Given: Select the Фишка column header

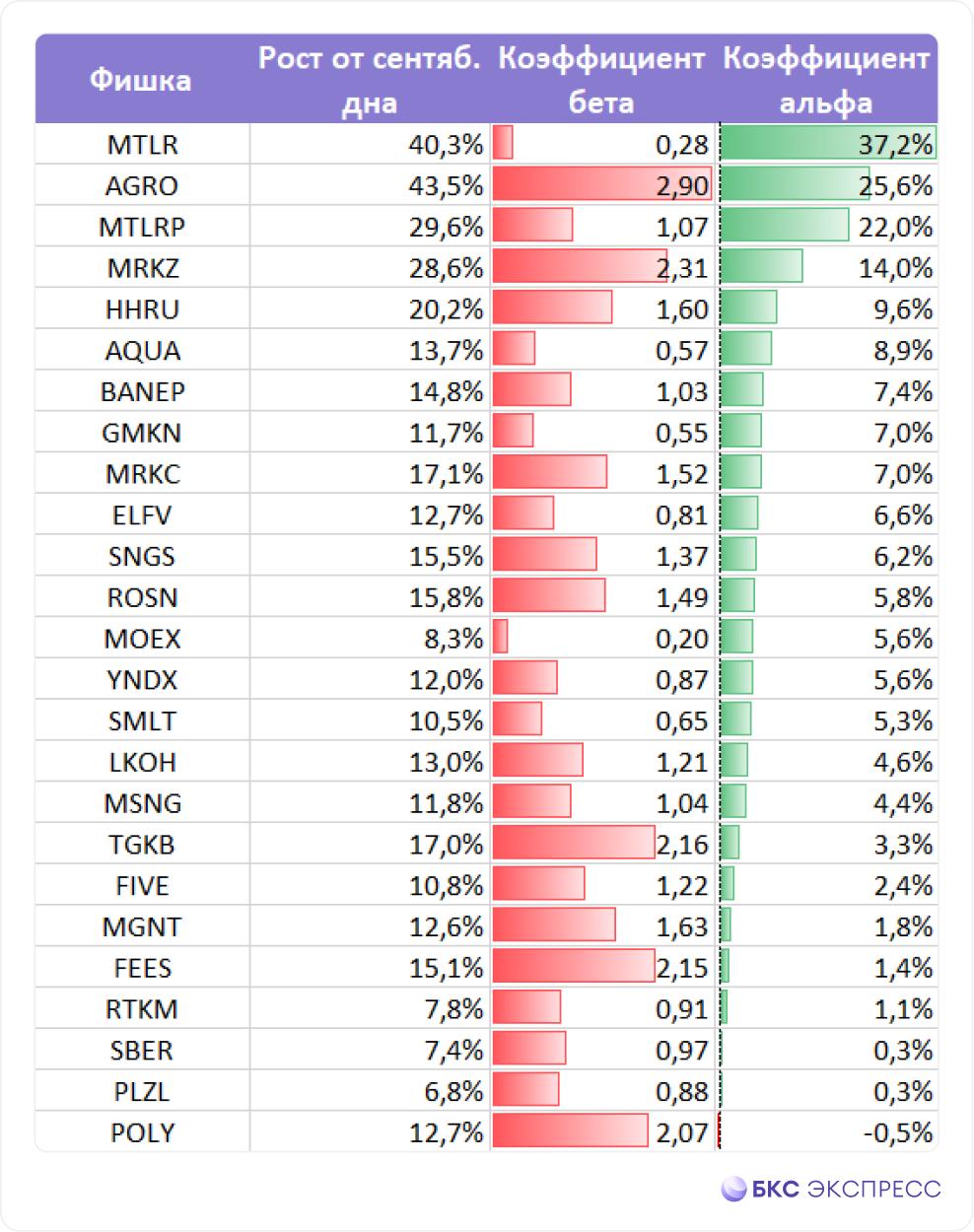Looking at the screenshot, I should (x=141, y=80).
